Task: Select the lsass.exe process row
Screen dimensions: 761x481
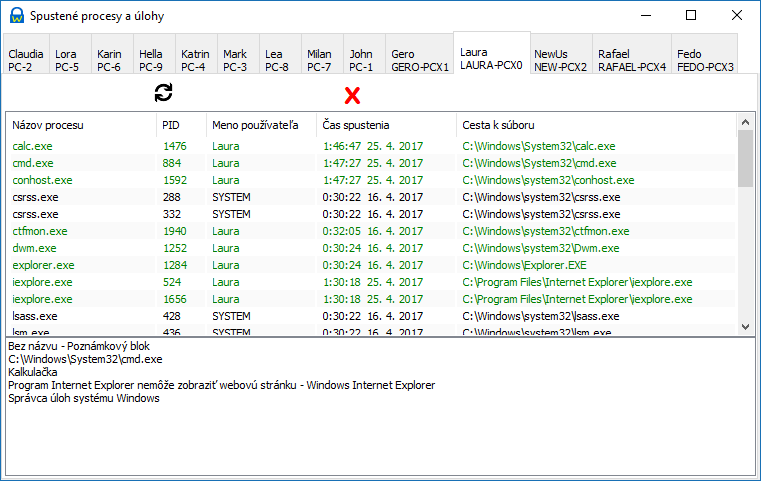Action: (x=371, y=316)
